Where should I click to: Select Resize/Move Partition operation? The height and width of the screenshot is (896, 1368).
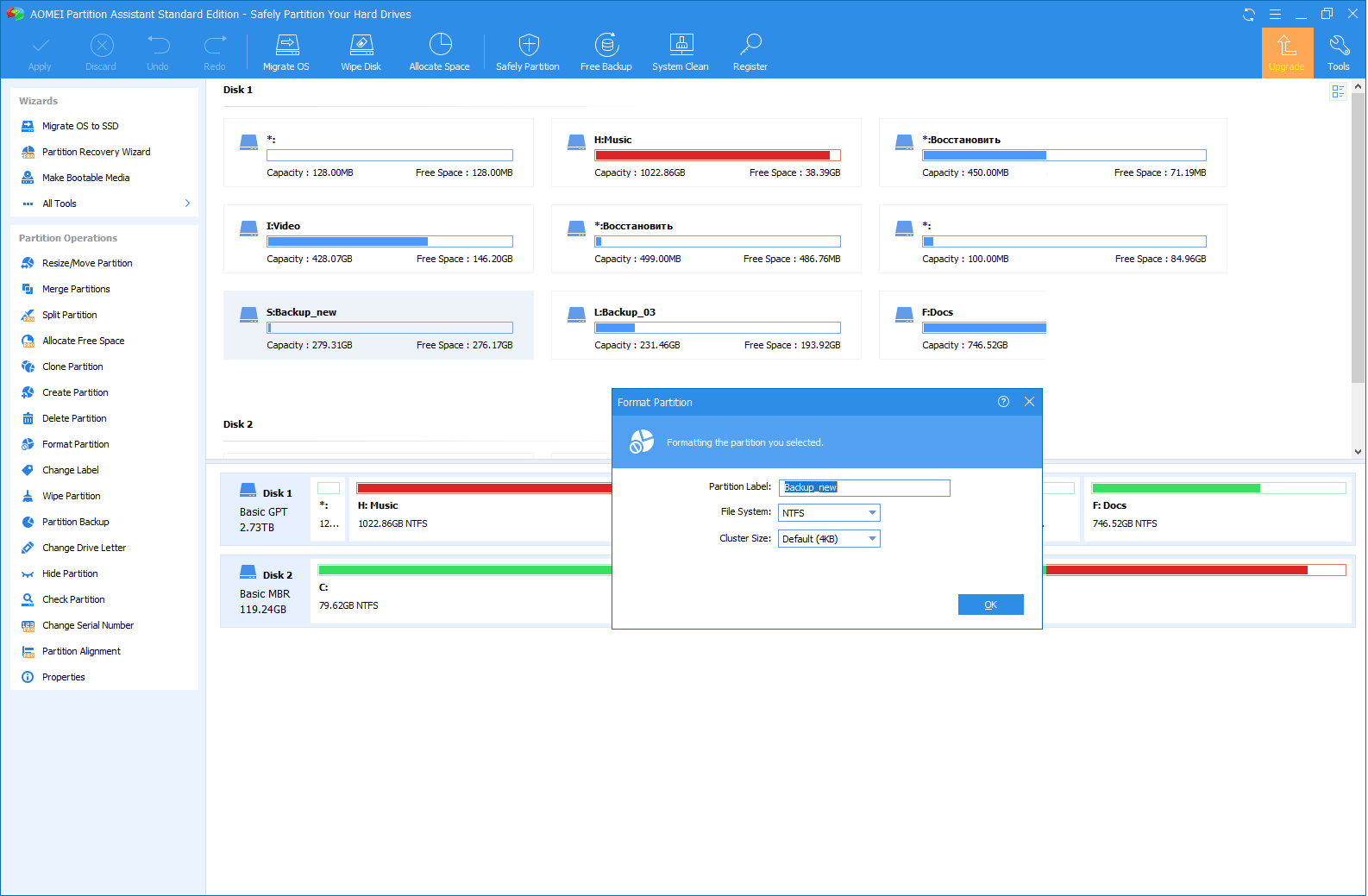point(87,263)
